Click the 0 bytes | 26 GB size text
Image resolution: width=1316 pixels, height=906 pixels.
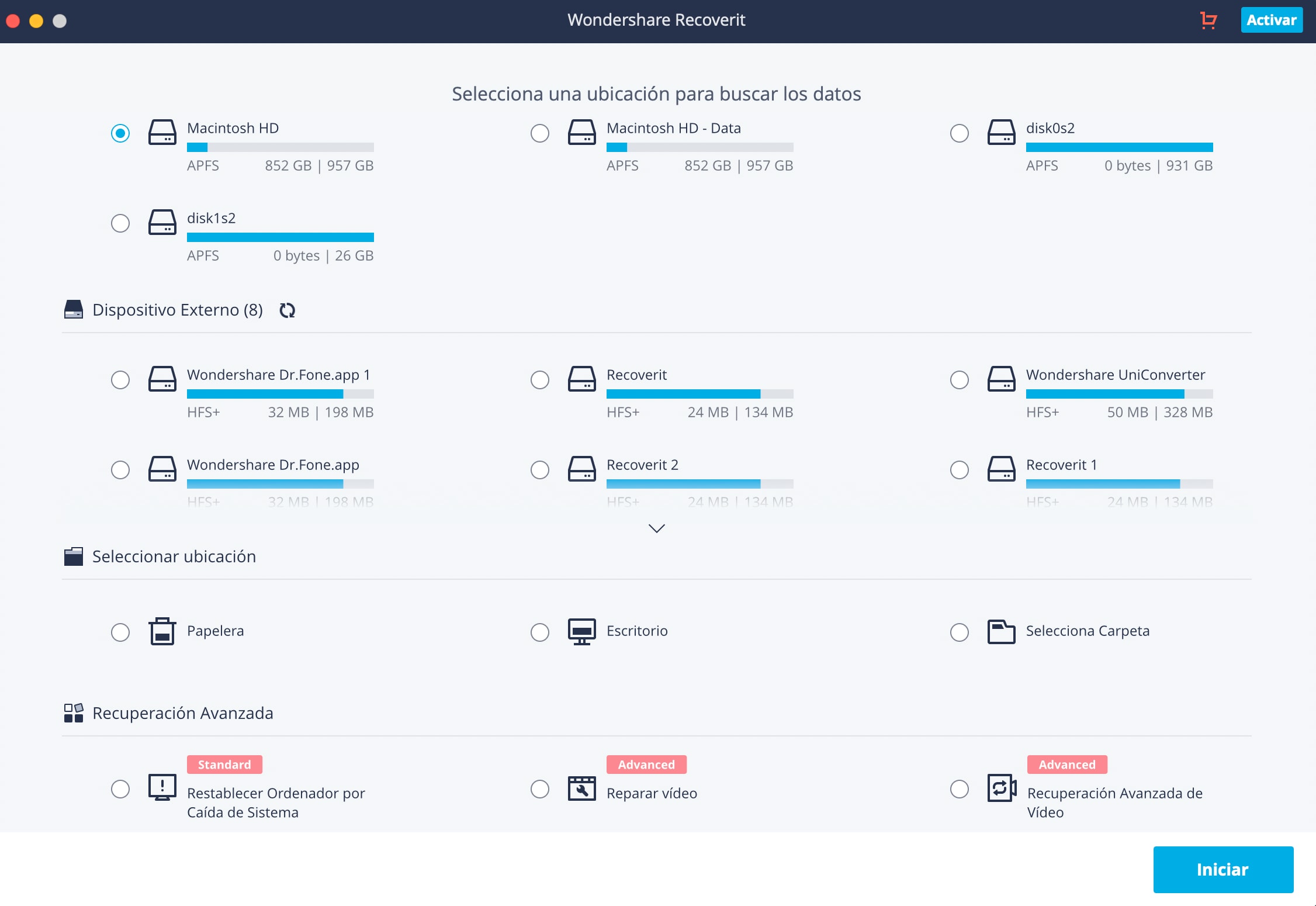(x=323, y=256)
